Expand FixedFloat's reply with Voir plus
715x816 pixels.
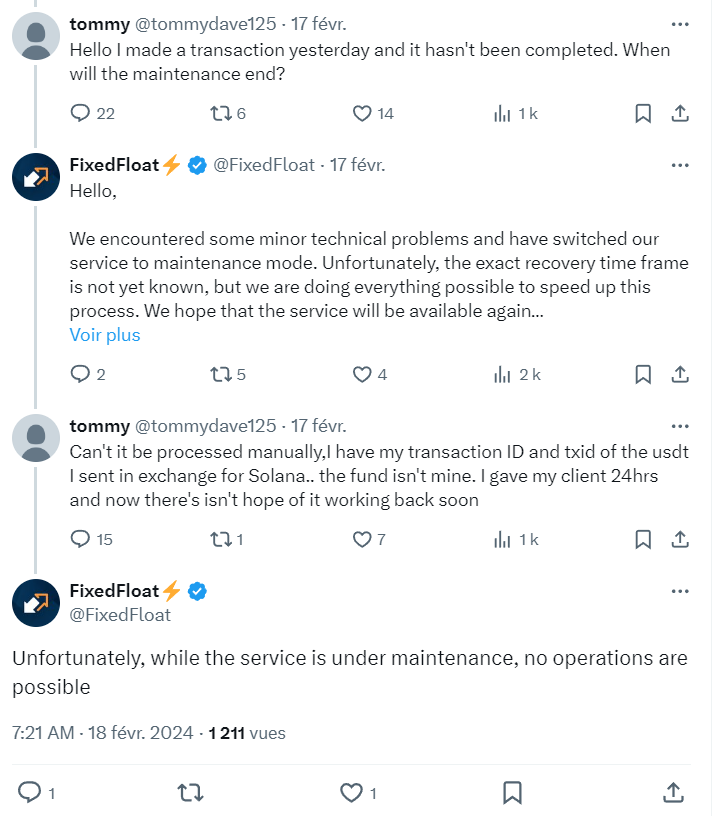[104, 335]
